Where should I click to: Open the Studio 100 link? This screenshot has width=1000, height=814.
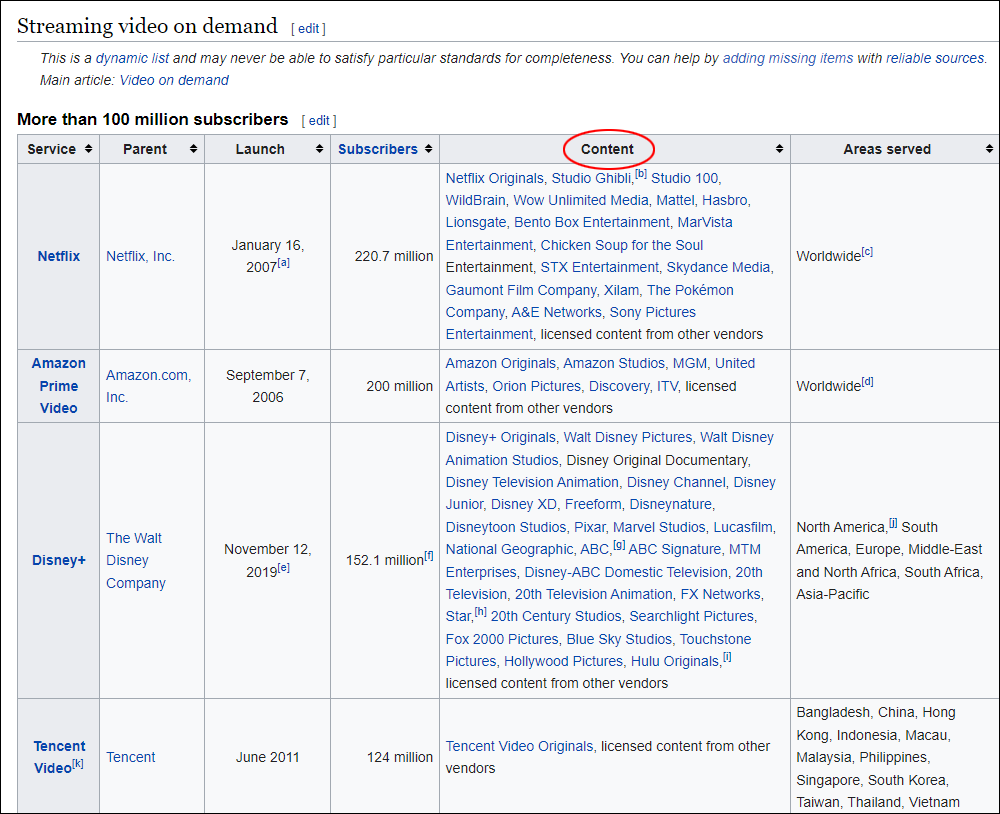point(684,178)
